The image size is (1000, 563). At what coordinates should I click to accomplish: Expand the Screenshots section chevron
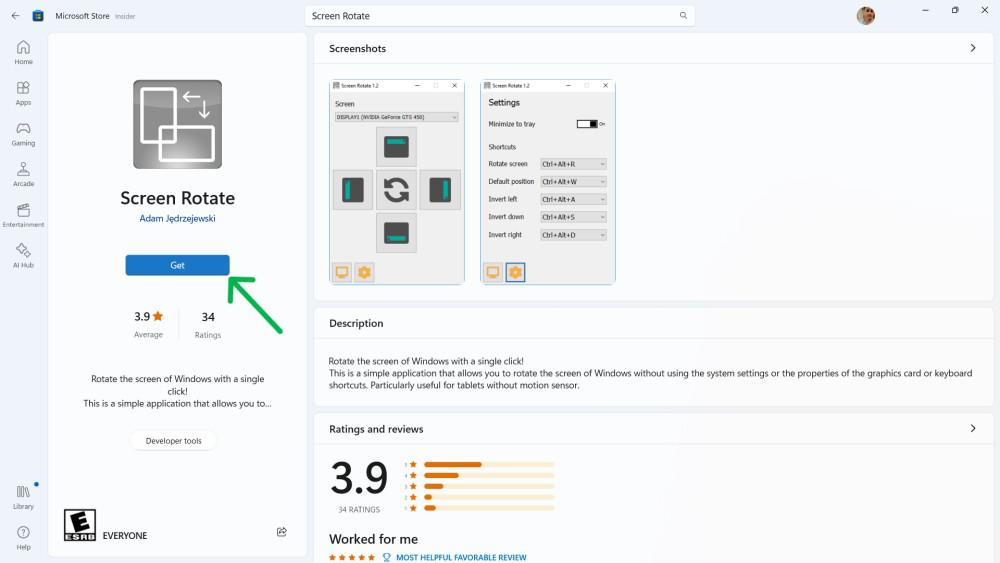click(973, 48)
